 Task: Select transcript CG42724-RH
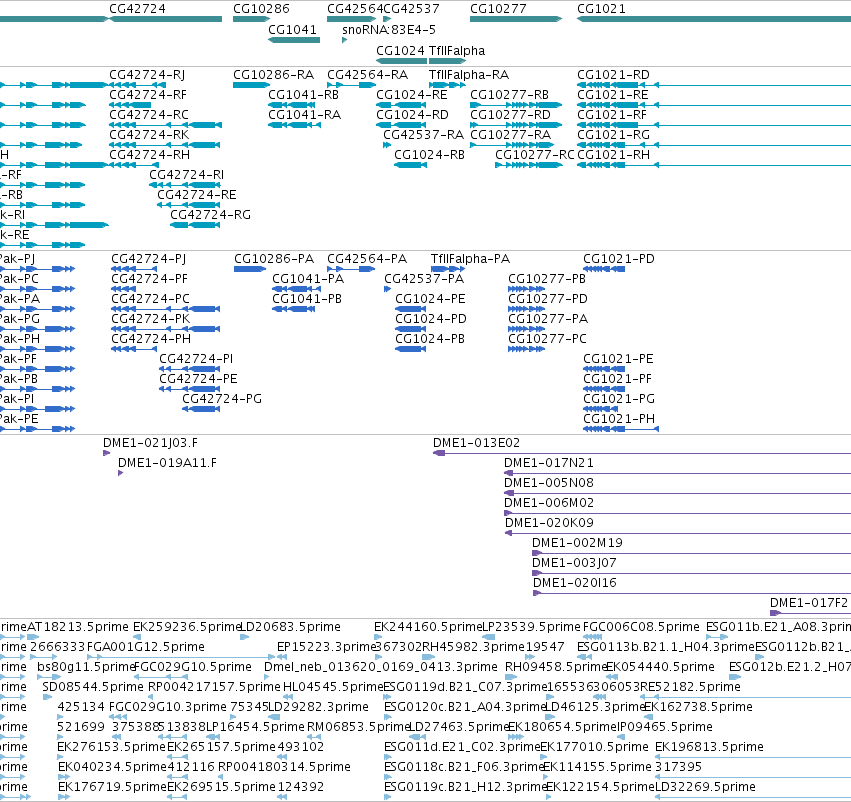point(149,155)
